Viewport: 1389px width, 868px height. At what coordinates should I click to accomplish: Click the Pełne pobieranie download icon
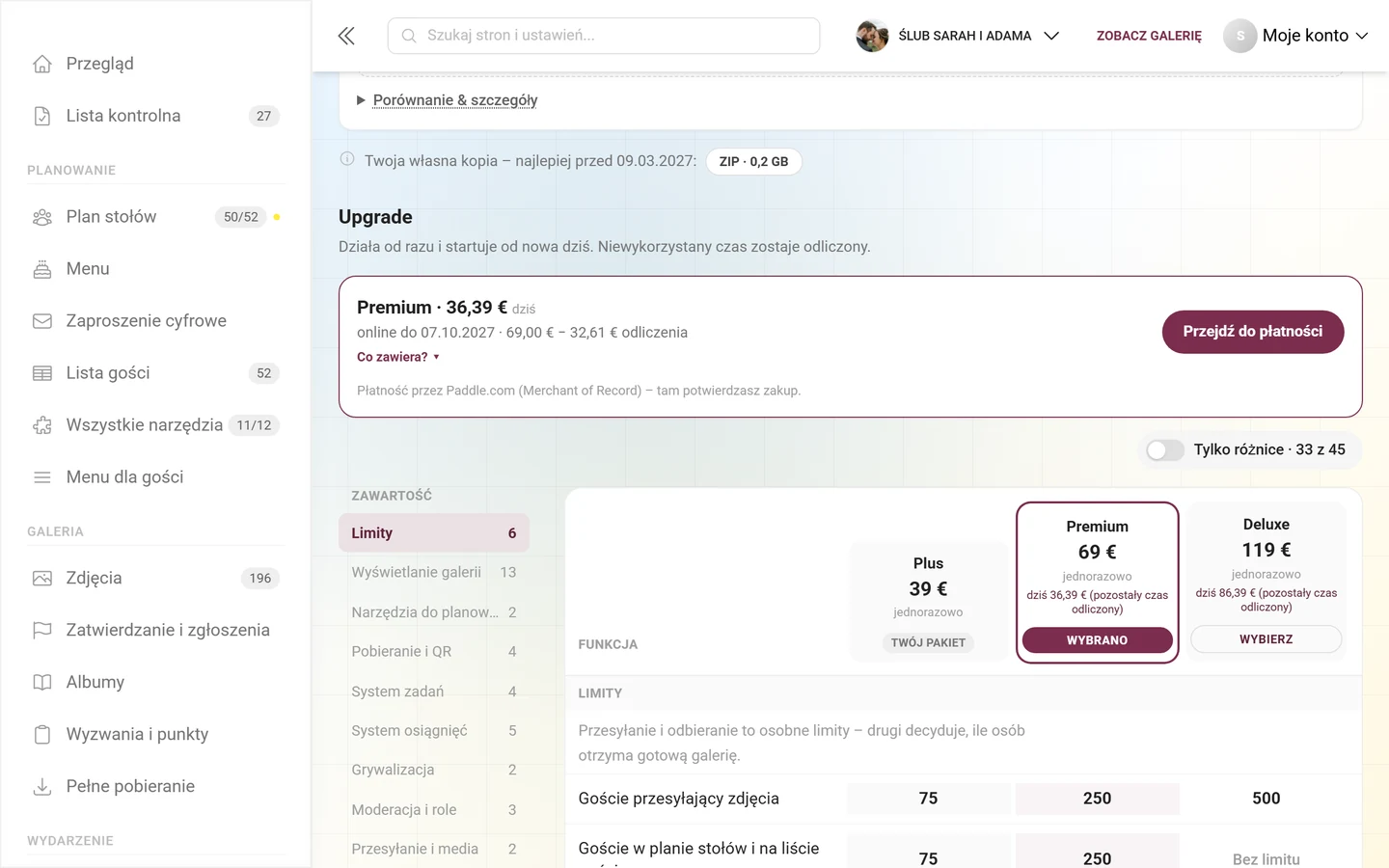[42, 787]
